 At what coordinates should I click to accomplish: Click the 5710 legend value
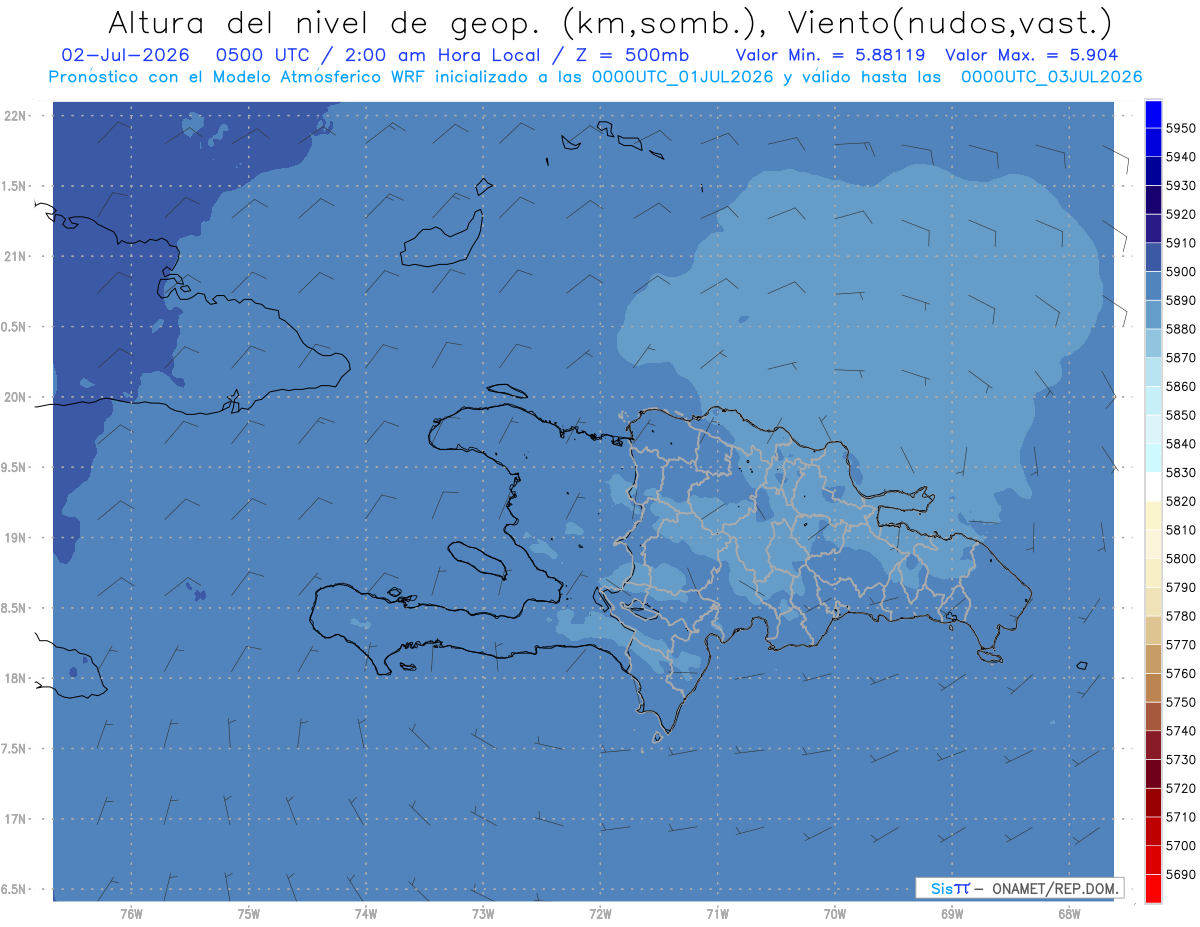1180,816
